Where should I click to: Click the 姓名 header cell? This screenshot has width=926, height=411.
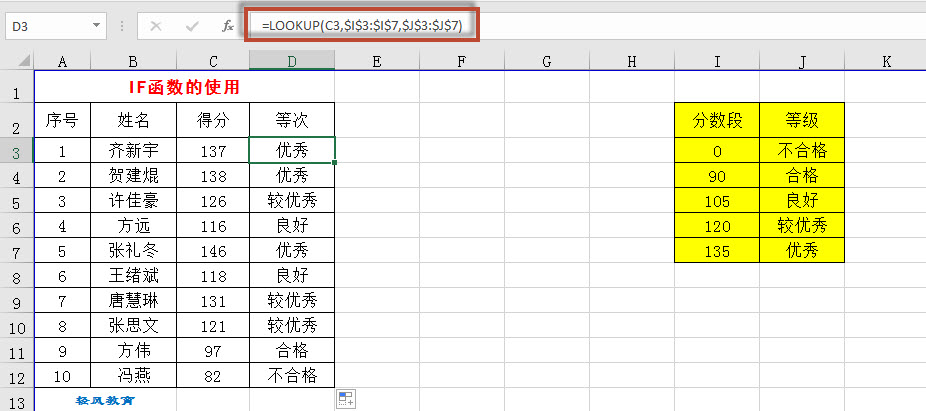133,120
